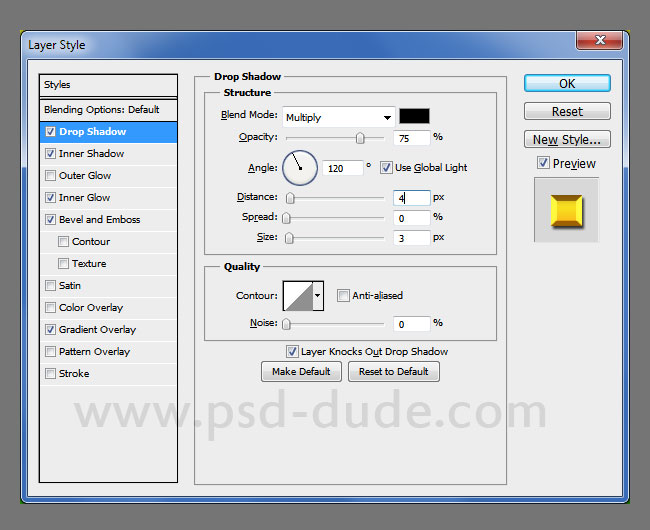Open the New Style dialog

click(567, 139)
